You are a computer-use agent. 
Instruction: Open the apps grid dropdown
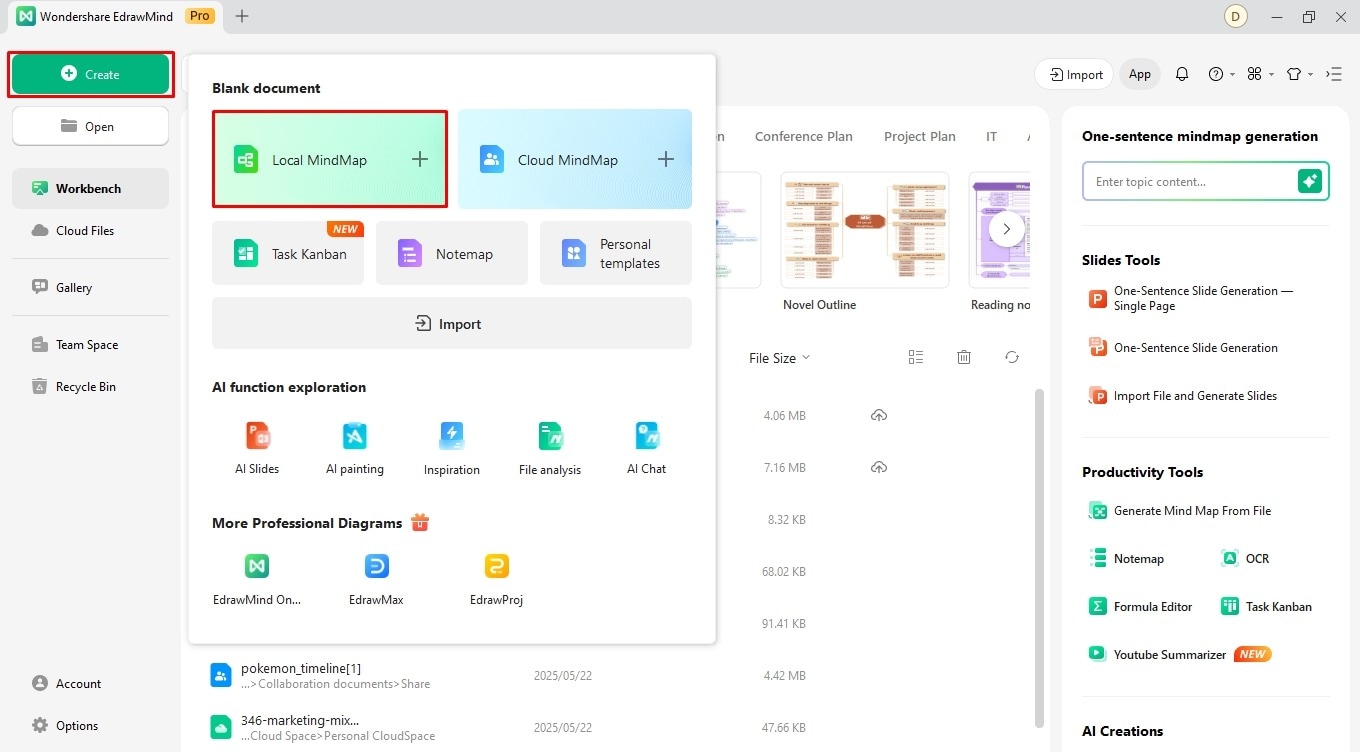(1260, 74)
